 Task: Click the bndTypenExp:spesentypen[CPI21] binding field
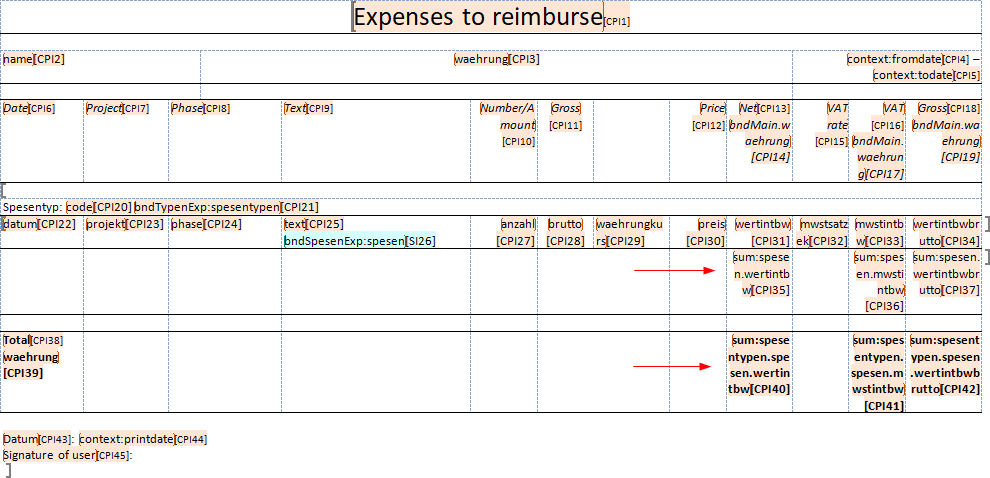click(x=226, y=207)
